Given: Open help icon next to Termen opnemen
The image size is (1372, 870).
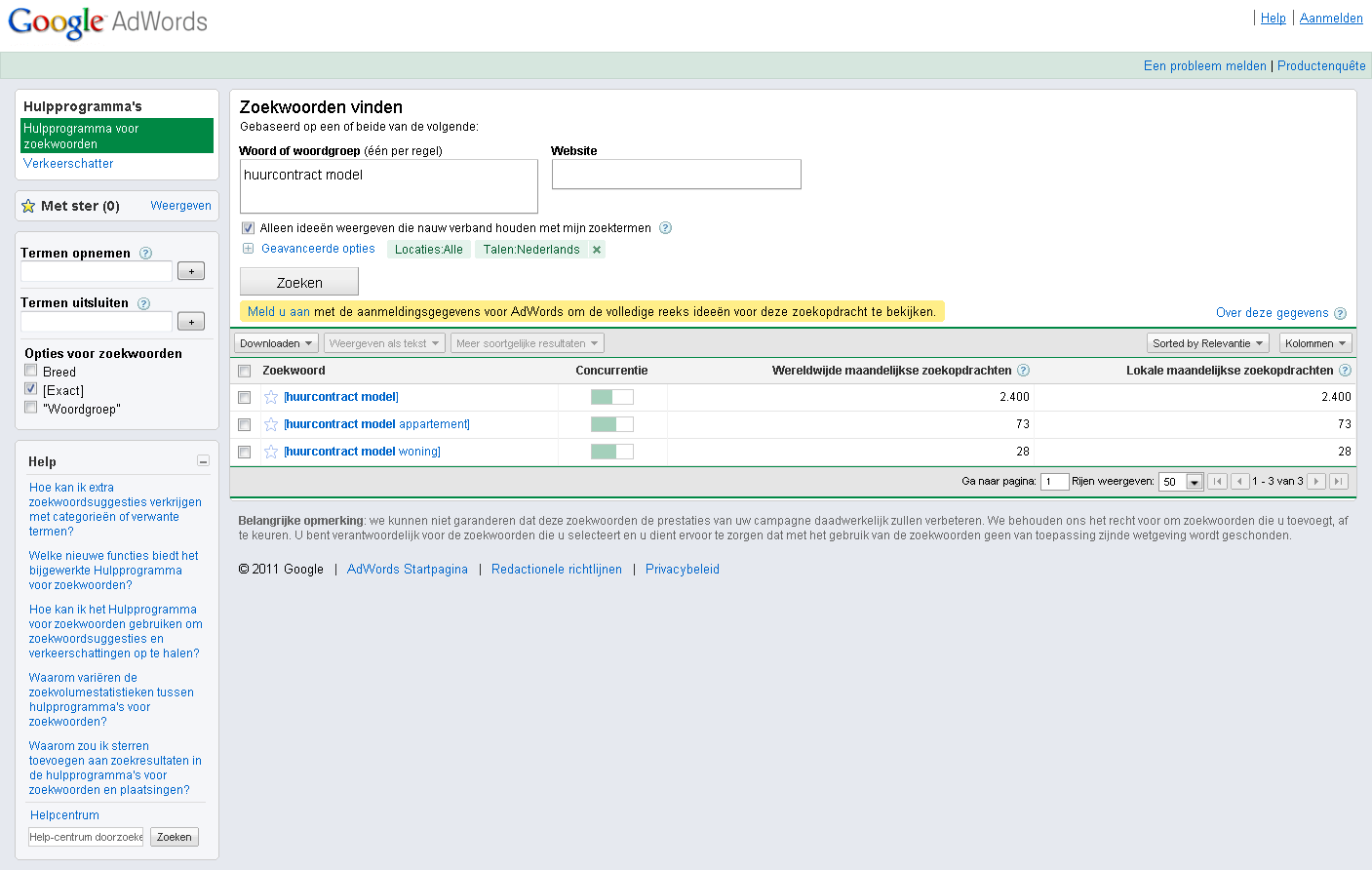Looking at the screenshot, I should click(145, 253).
